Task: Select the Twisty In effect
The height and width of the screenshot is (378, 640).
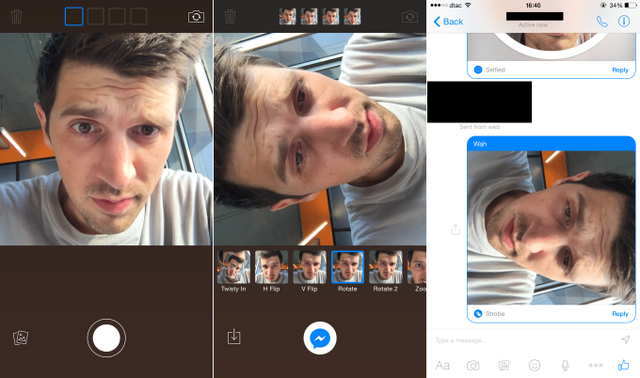Action: coord(233,271)
